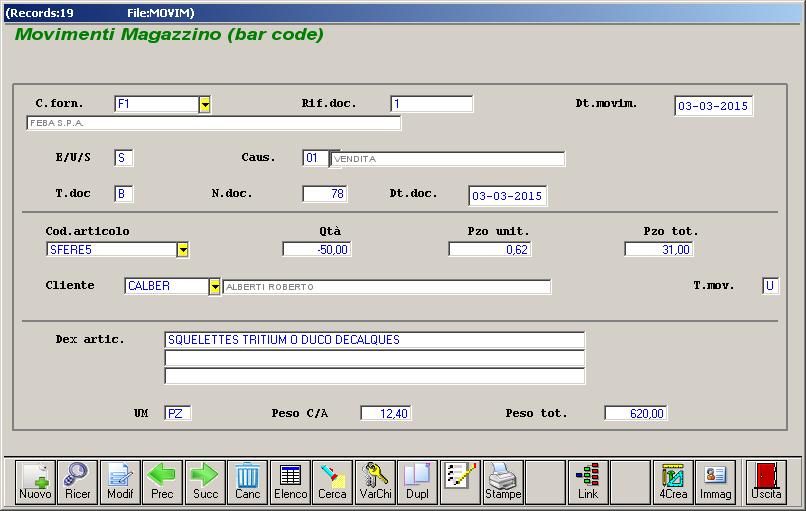
Task: Expand the Cod.articolo dropdown arrow
Action: pos(183,250)
